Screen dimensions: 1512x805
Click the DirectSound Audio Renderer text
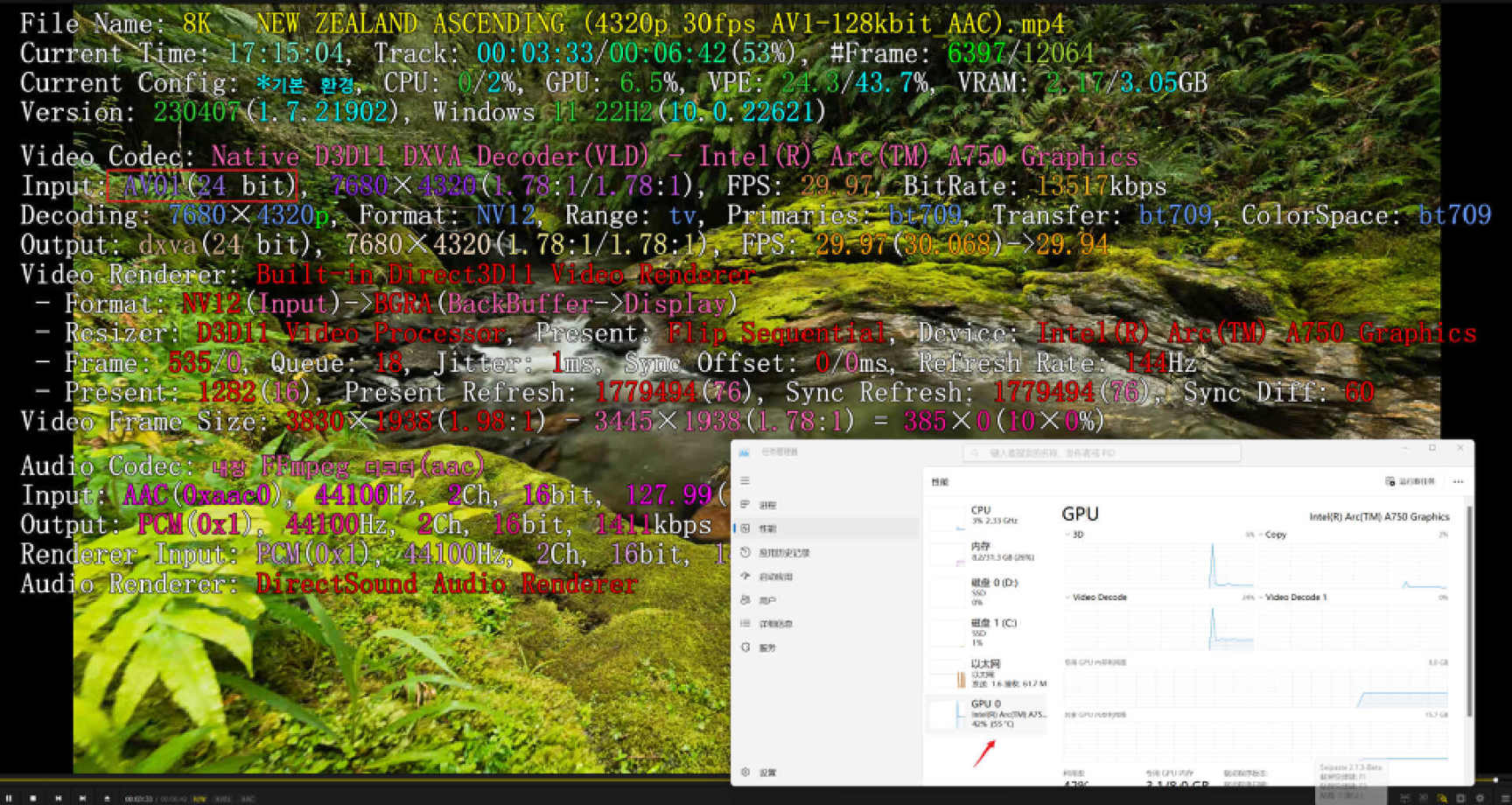point(447,584)
